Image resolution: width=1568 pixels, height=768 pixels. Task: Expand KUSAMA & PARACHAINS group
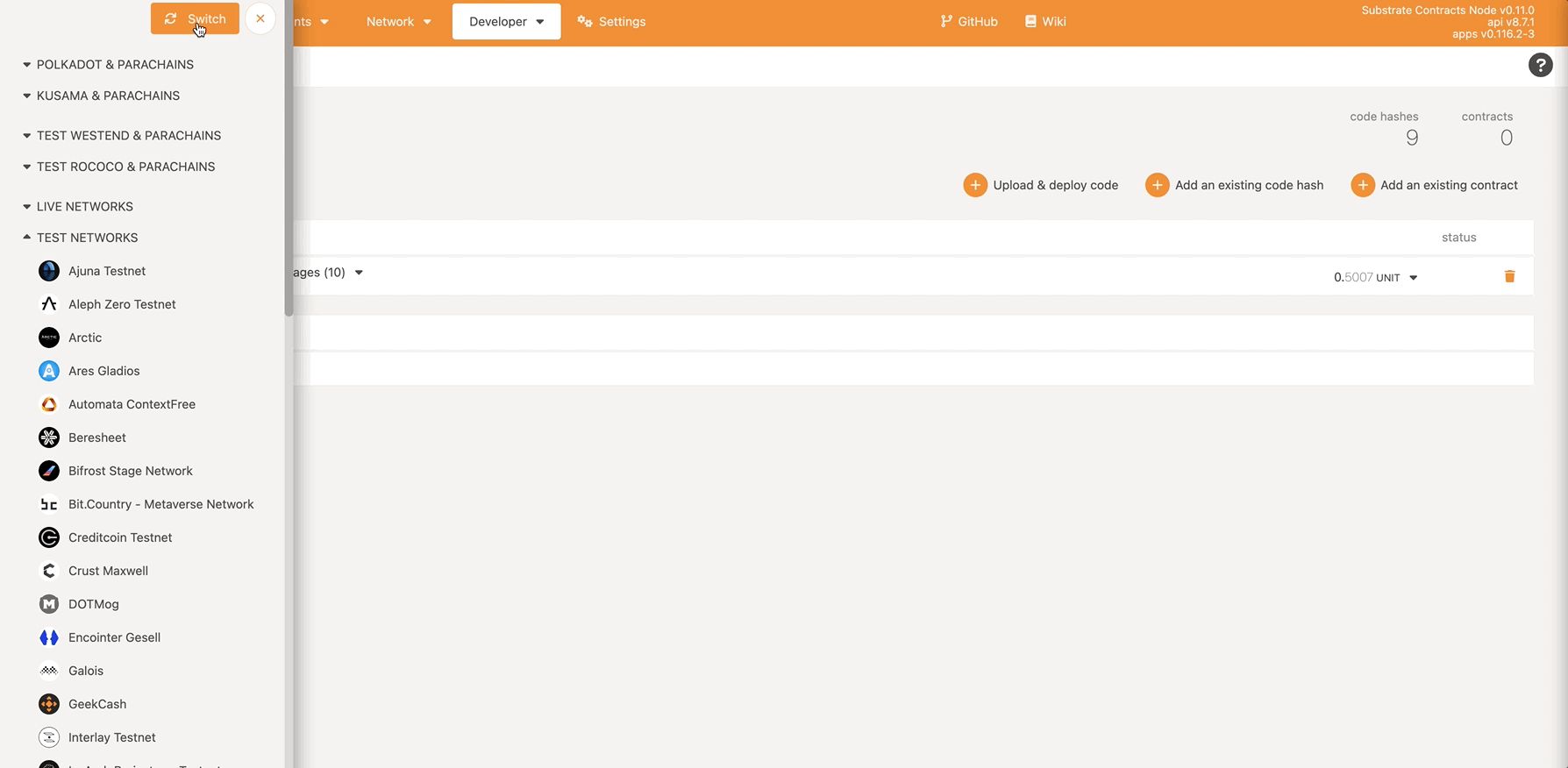[101, 96]
